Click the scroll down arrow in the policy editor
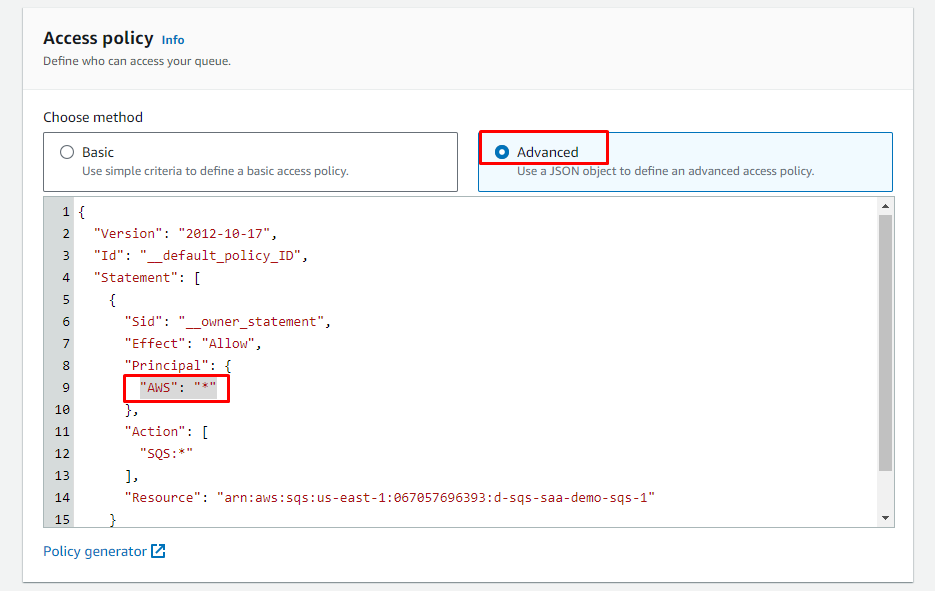Viewport: 935px width, 591px height. tap(884, 517)
